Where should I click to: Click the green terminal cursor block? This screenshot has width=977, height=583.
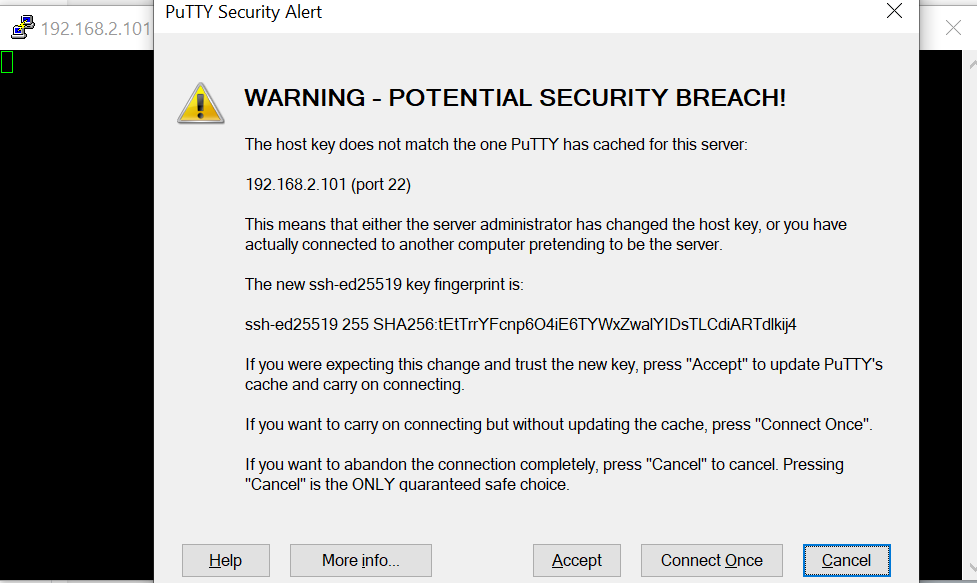tap(7, 62)
